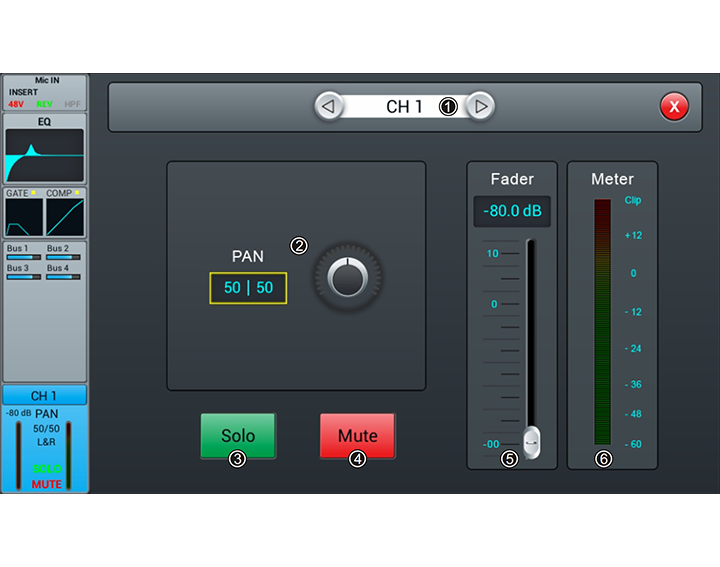This screenshot has width=720, height=567.
Task: Select the Bus 2 send level
Action: [x=64, y=252]
